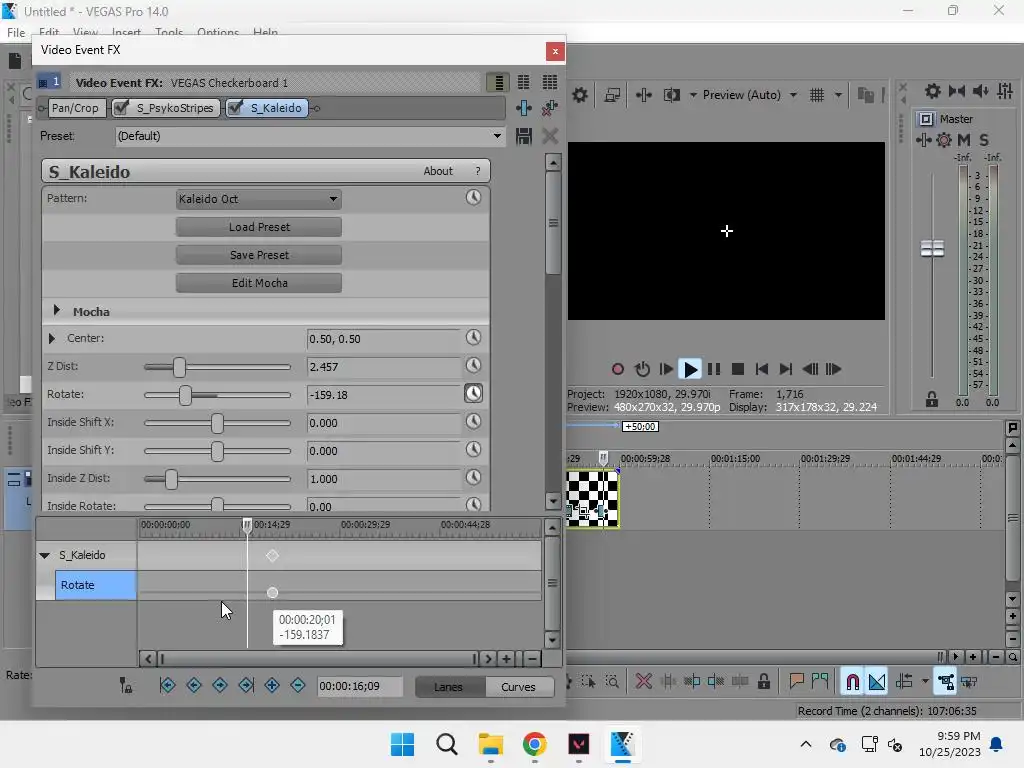Screen dimensions: 1024x768
Task: Switch to the Lanes view
Action: (x=448, y=687)
